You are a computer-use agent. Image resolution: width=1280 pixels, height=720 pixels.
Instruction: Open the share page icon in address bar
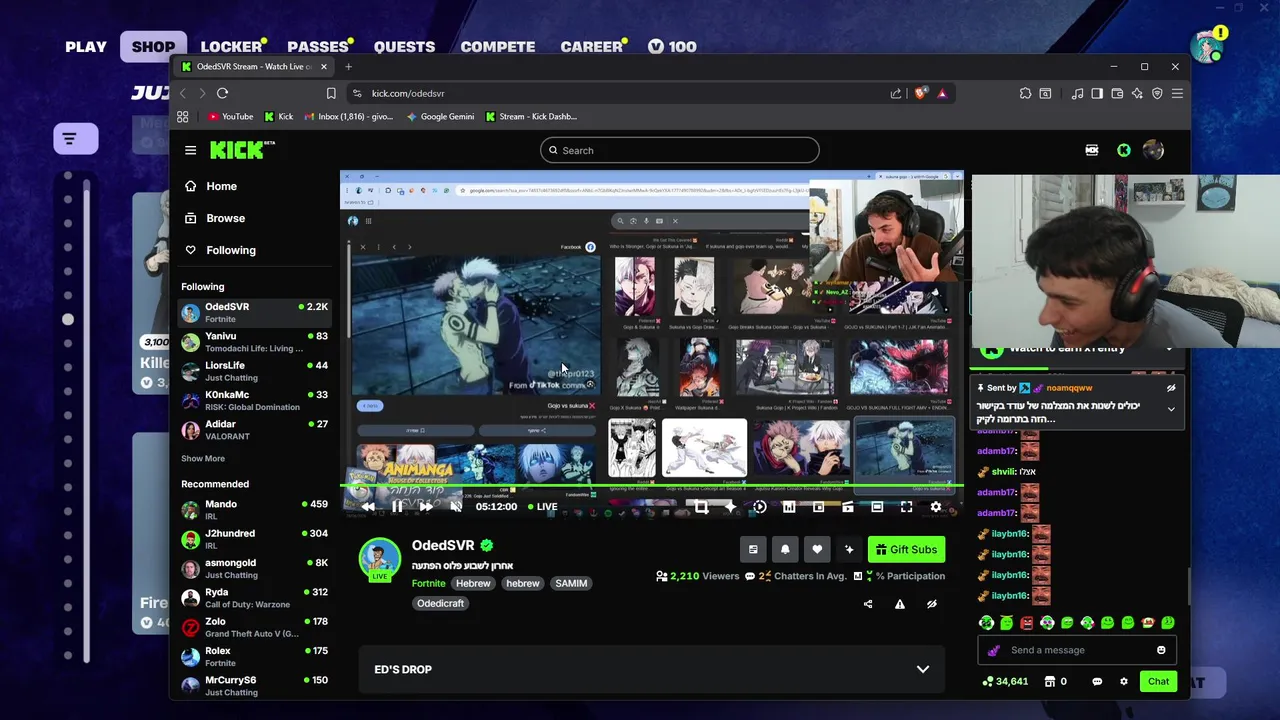tap(896, 93)
